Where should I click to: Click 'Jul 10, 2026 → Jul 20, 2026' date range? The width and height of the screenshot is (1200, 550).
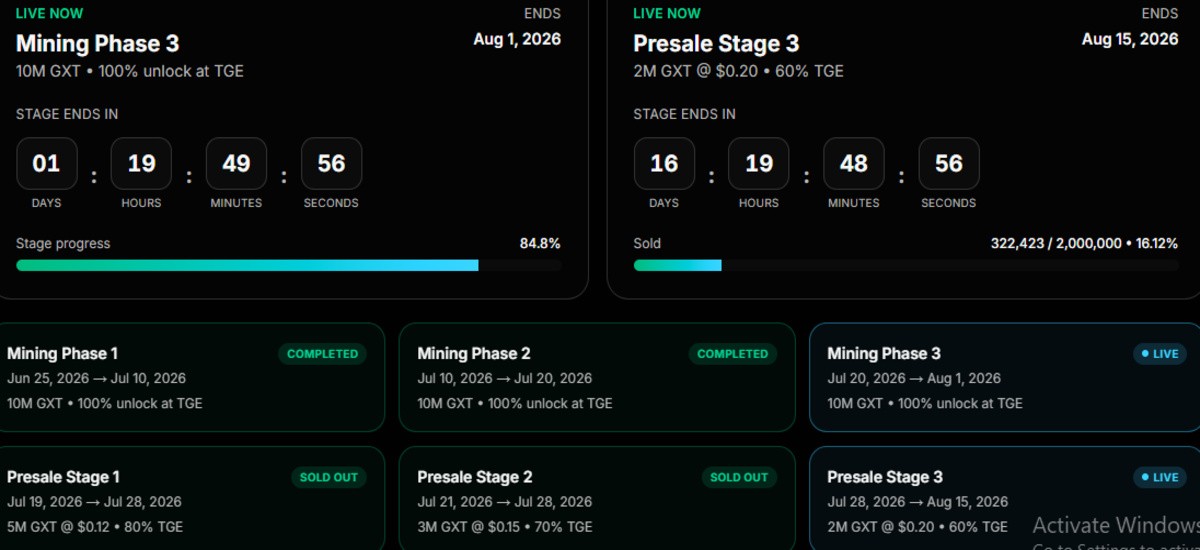(x=505, y=379)
